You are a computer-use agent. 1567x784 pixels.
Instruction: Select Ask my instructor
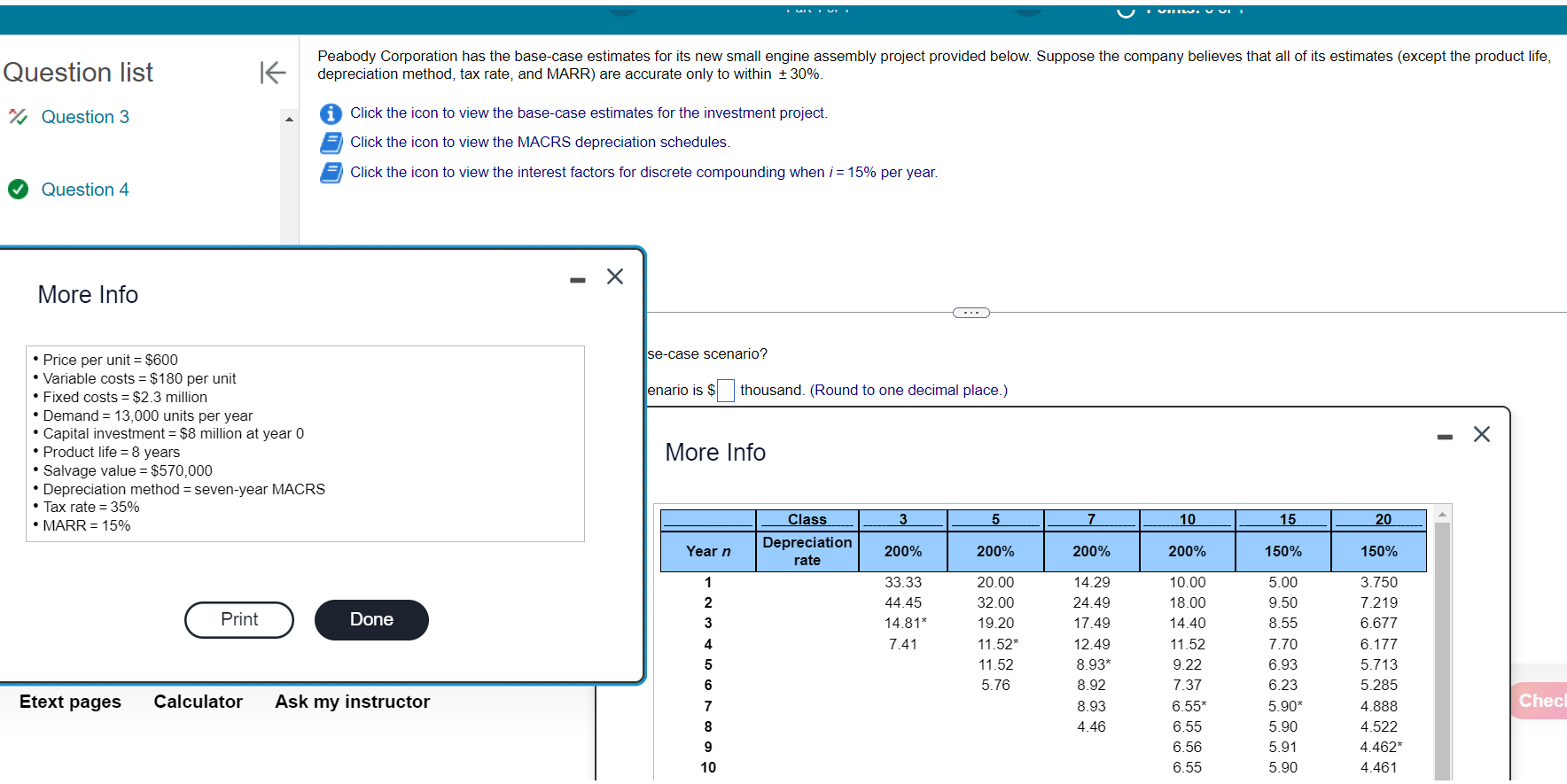pos(353,702)
